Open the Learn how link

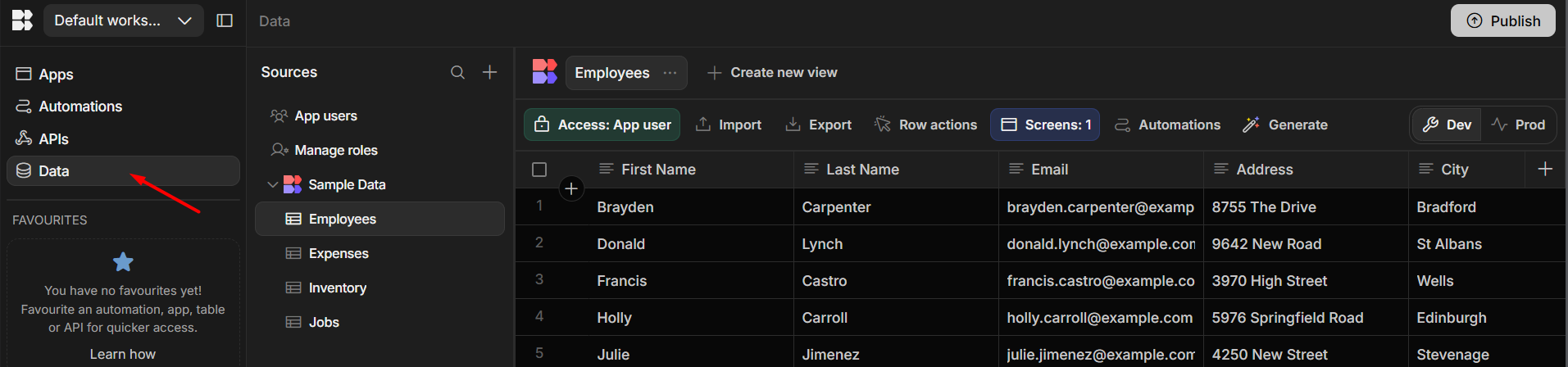pyautogui.click(x=123, y=354)
